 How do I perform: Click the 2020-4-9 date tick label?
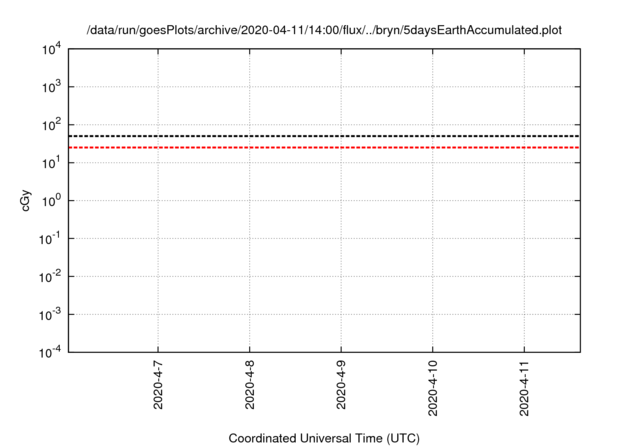[x=341, y=385]
